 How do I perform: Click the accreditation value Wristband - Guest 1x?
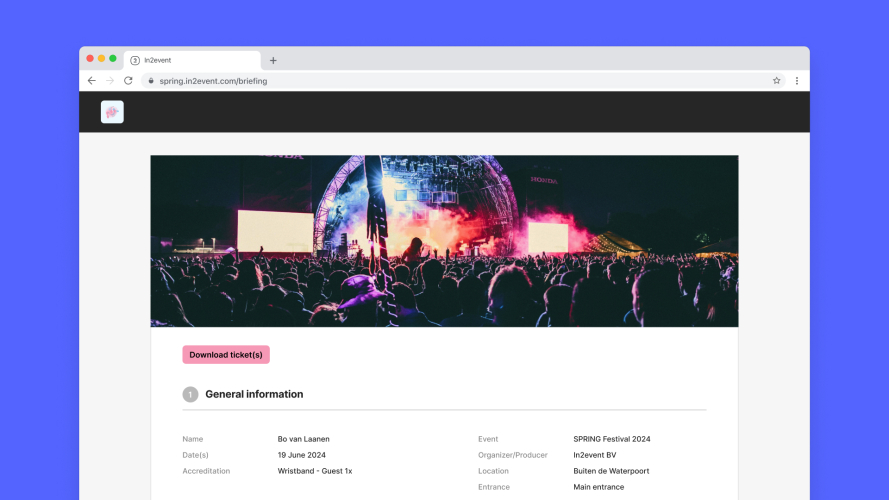[x=315, y=471]
